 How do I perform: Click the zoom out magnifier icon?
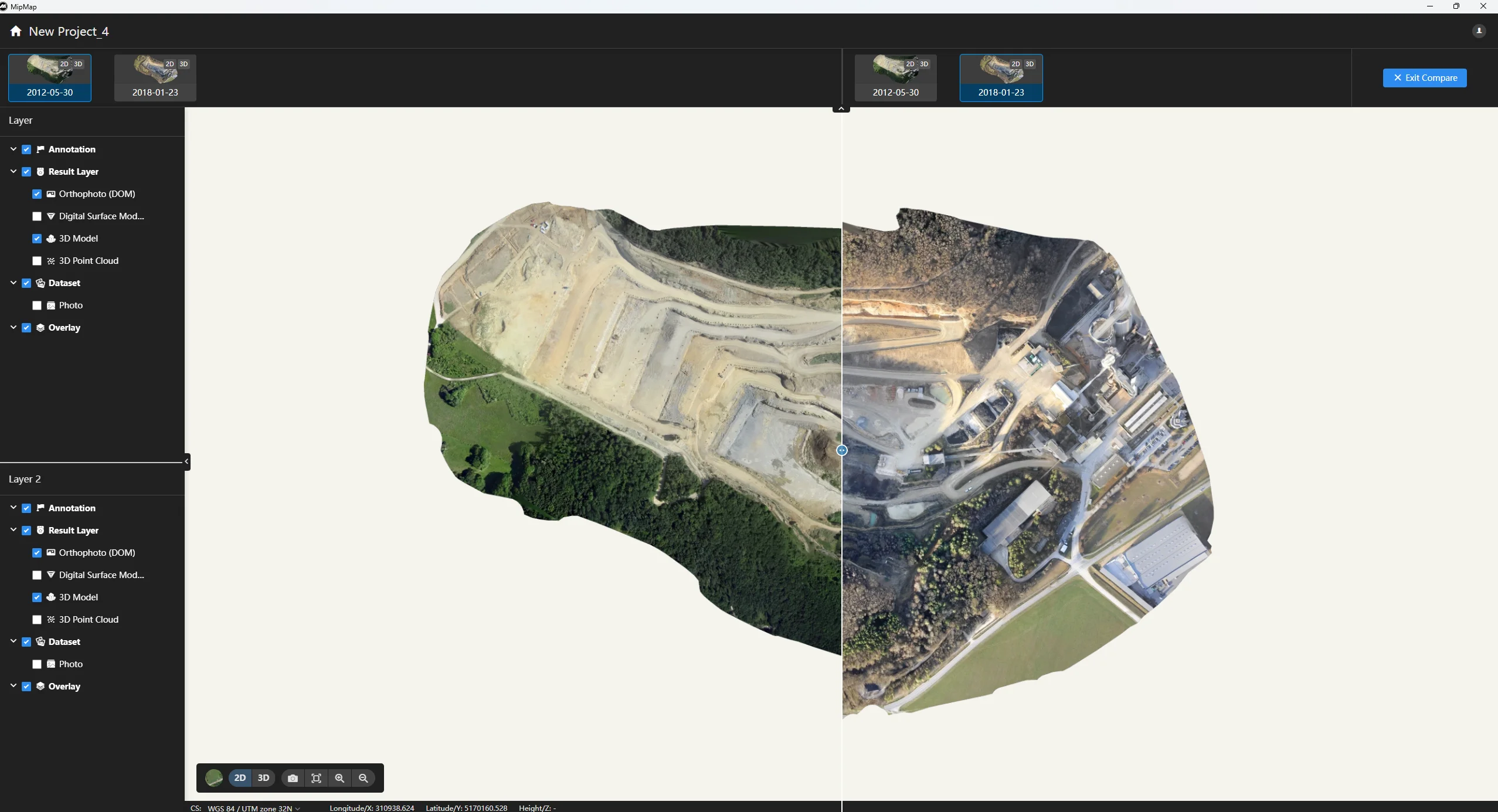click(363, 778)
